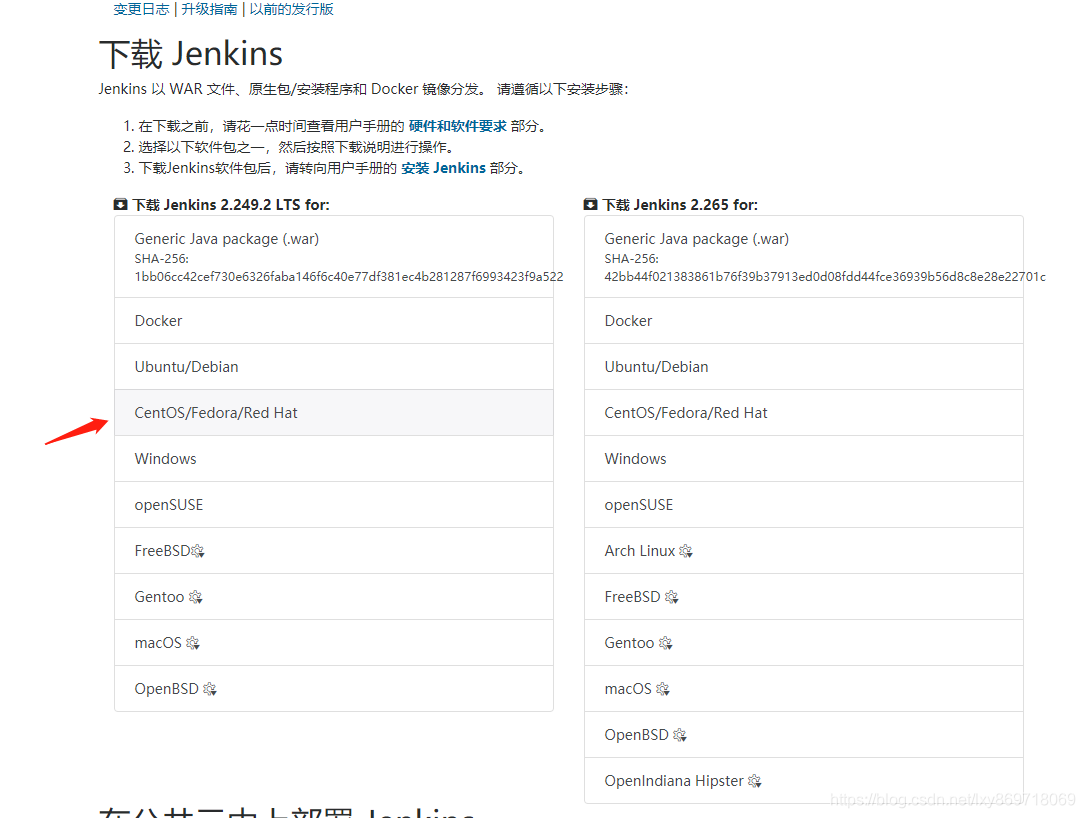Select Docker under 2.249.2 LTS

point(334,321)
